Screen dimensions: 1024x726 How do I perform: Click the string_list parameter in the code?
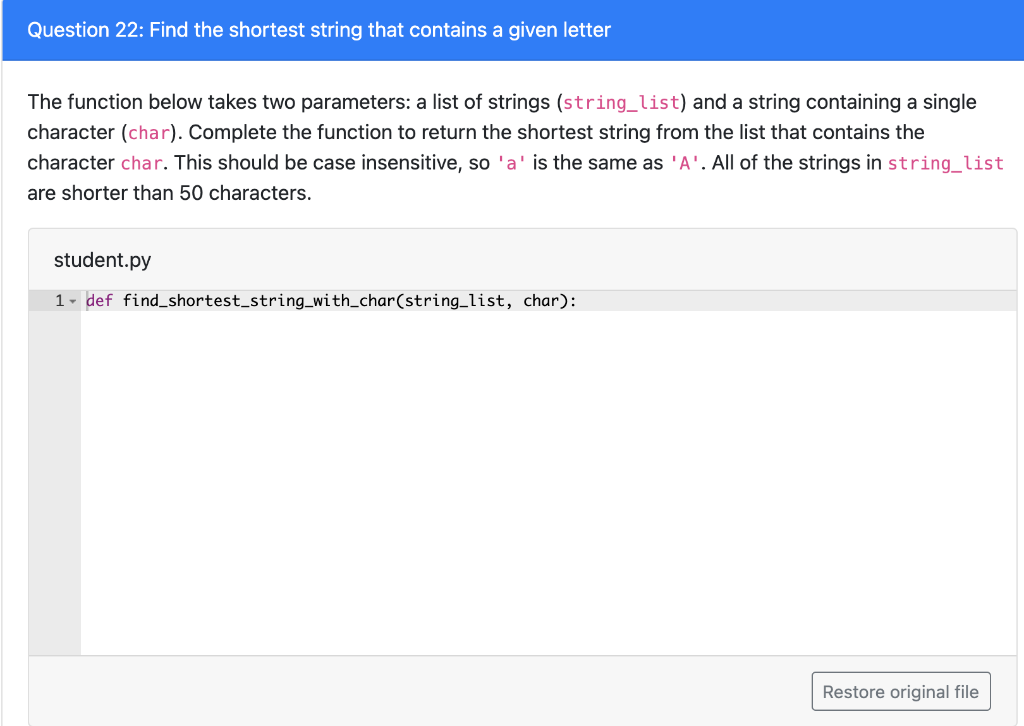pos(455,300)
